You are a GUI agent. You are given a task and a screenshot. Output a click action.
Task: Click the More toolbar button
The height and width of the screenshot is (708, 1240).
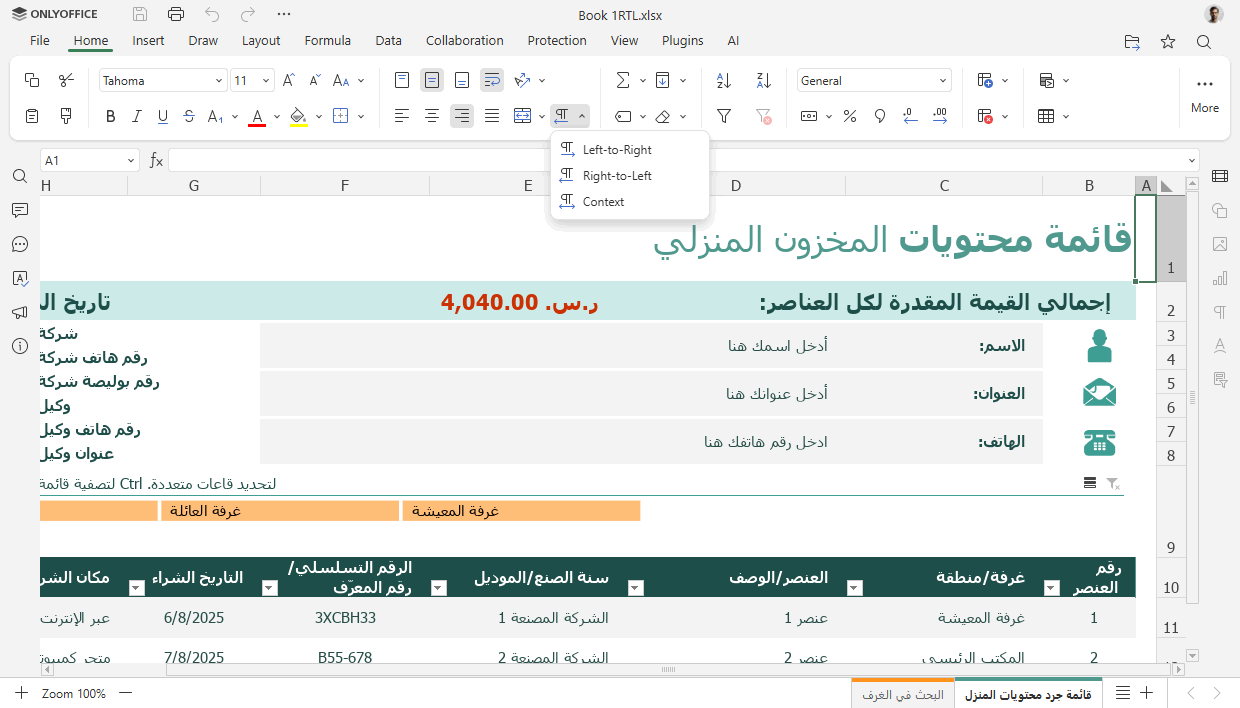click(x=1204, y=94)
